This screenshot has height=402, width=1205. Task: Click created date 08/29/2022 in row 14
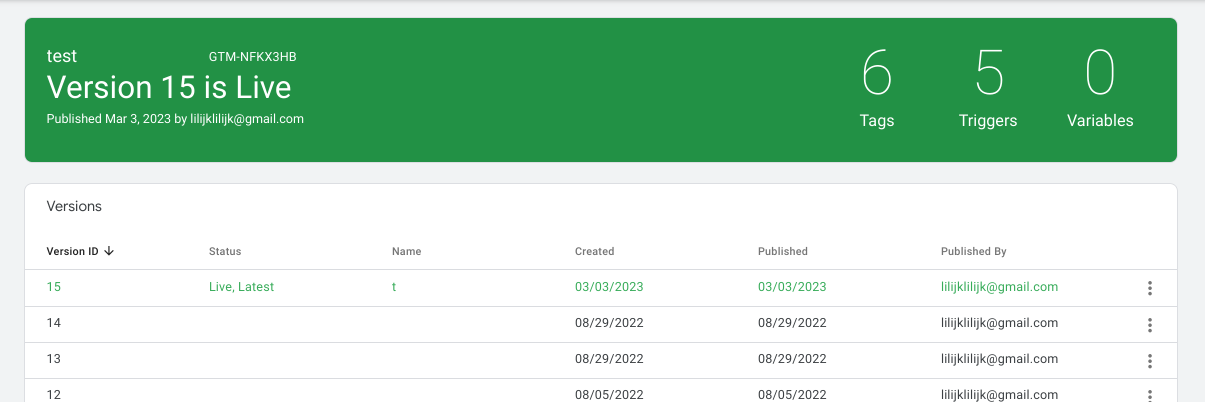pos(609,323)
